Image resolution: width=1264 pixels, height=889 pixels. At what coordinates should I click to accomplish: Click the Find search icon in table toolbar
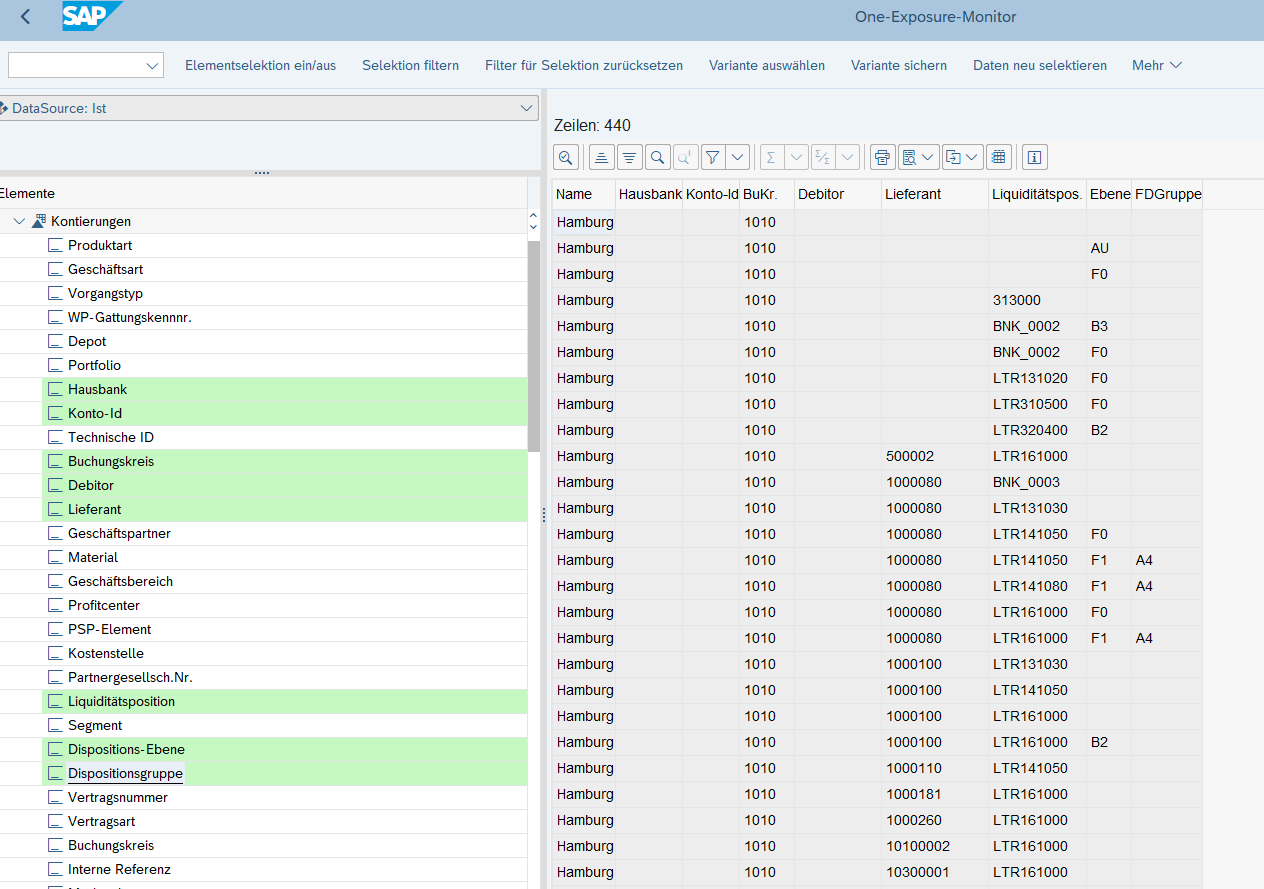657,157
